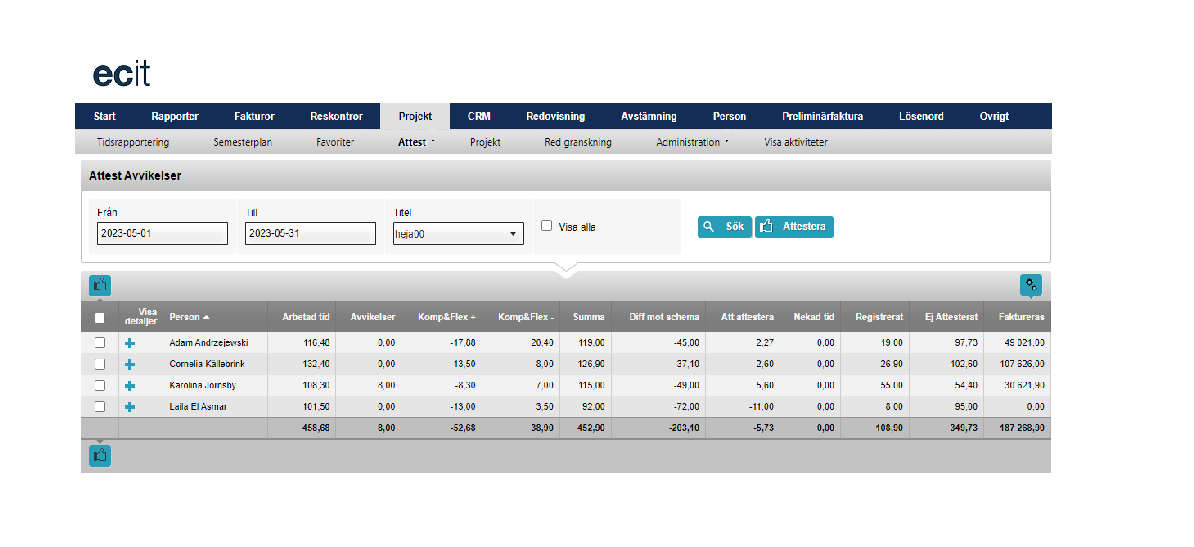Click the Nekad tid column header
This screenshot has height=547, width=1194.
click(x=814, y=317)
